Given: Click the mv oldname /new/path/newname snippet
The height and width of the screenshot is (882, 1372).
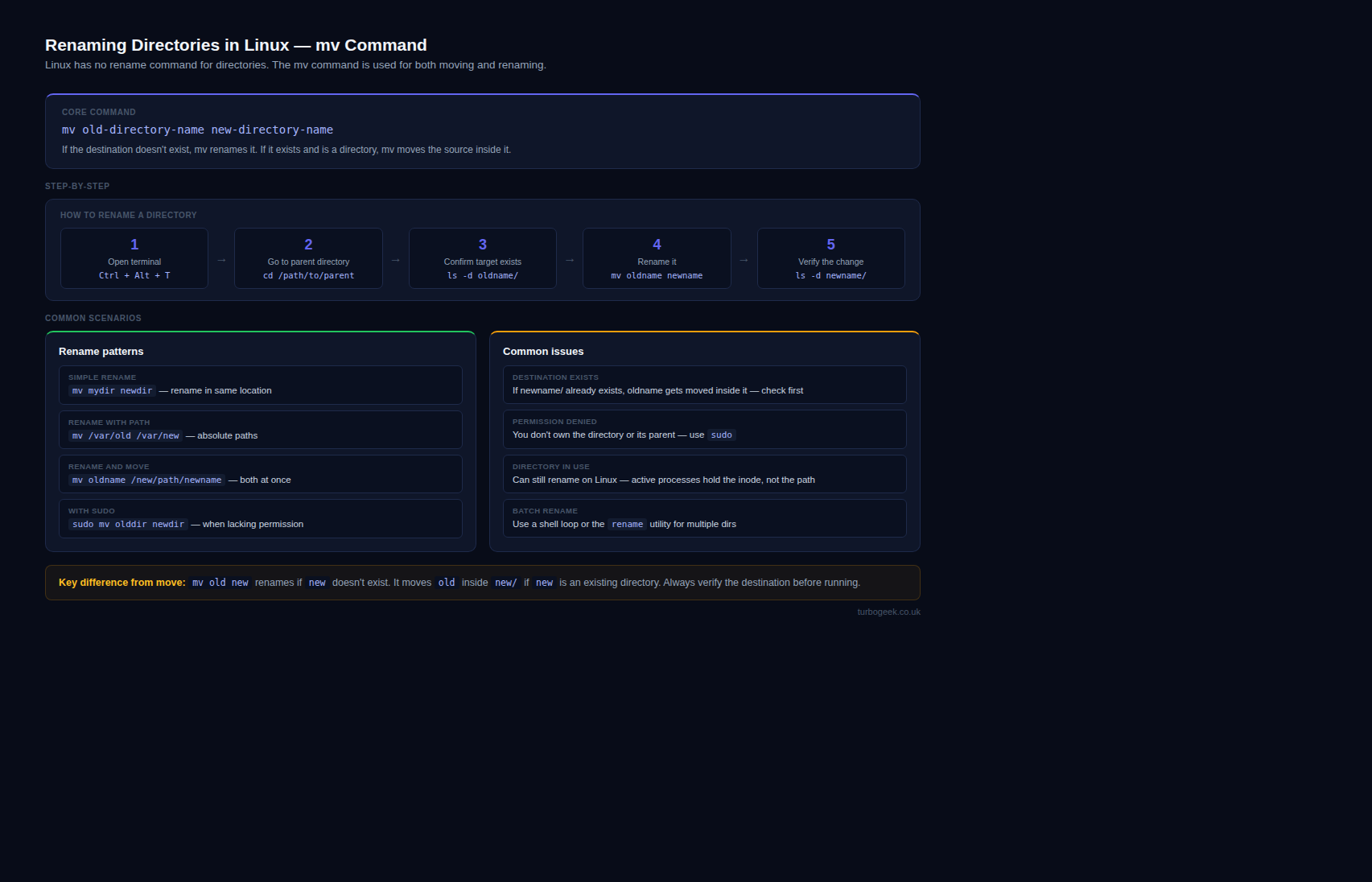Looking at the screenshot, I should tap(146, 480).
